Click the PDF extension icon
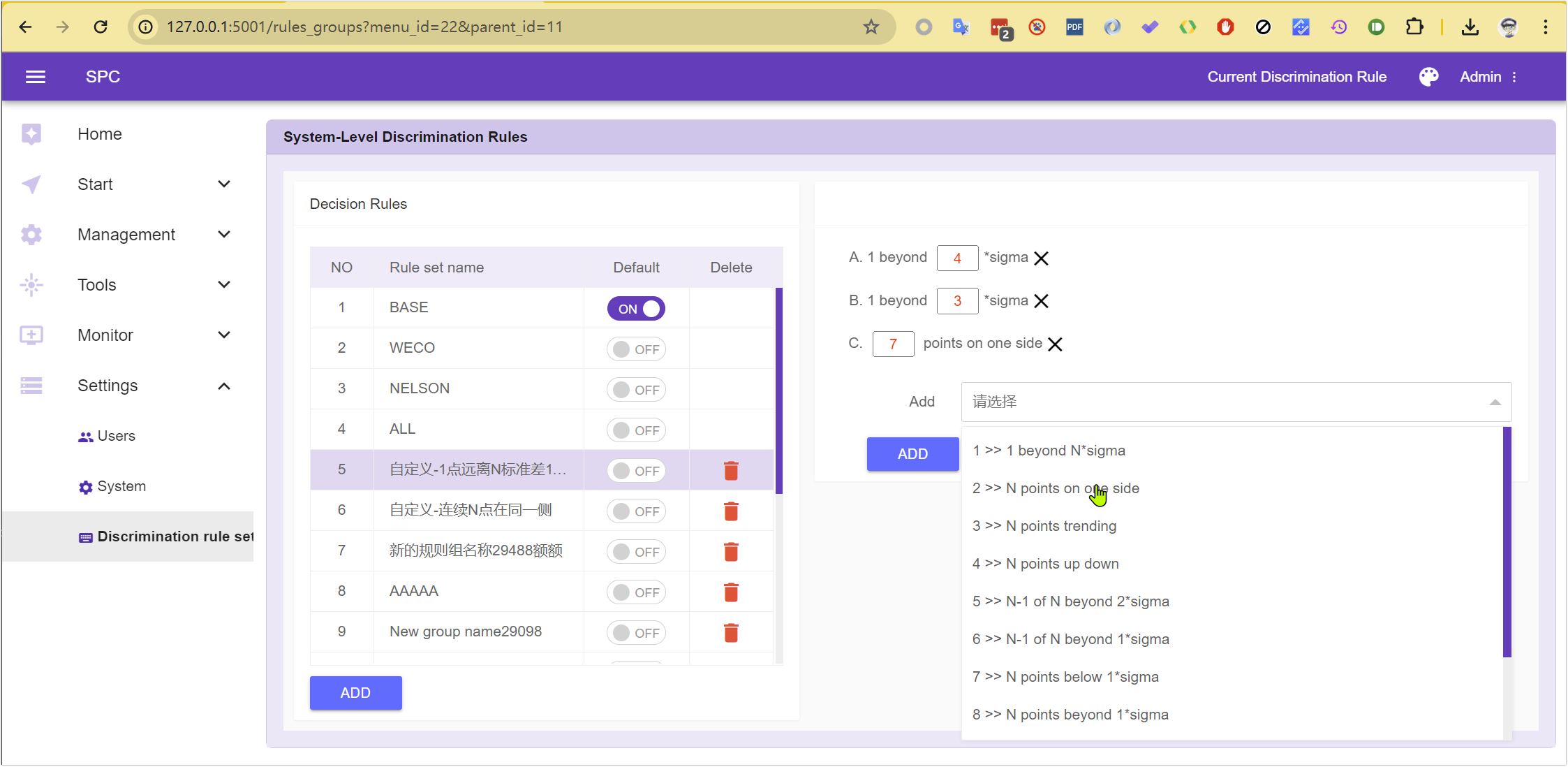Screen dimensions: 1568x767 [x=1074, y=27]
